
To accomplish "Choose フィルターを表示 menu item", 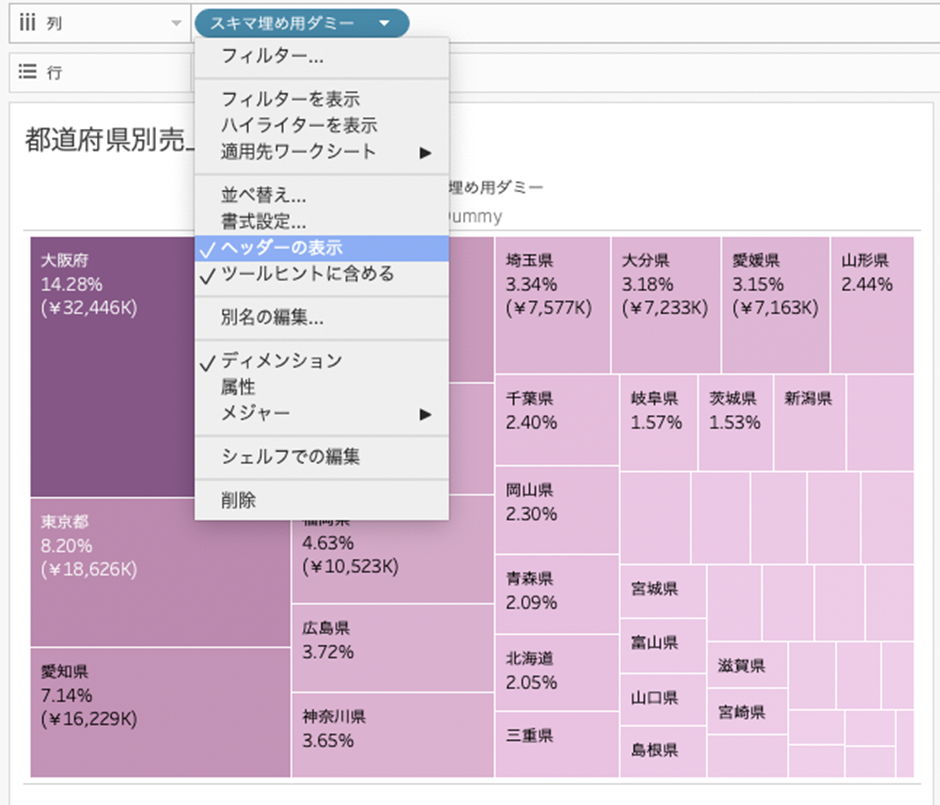I will click(x=322, y=99).
